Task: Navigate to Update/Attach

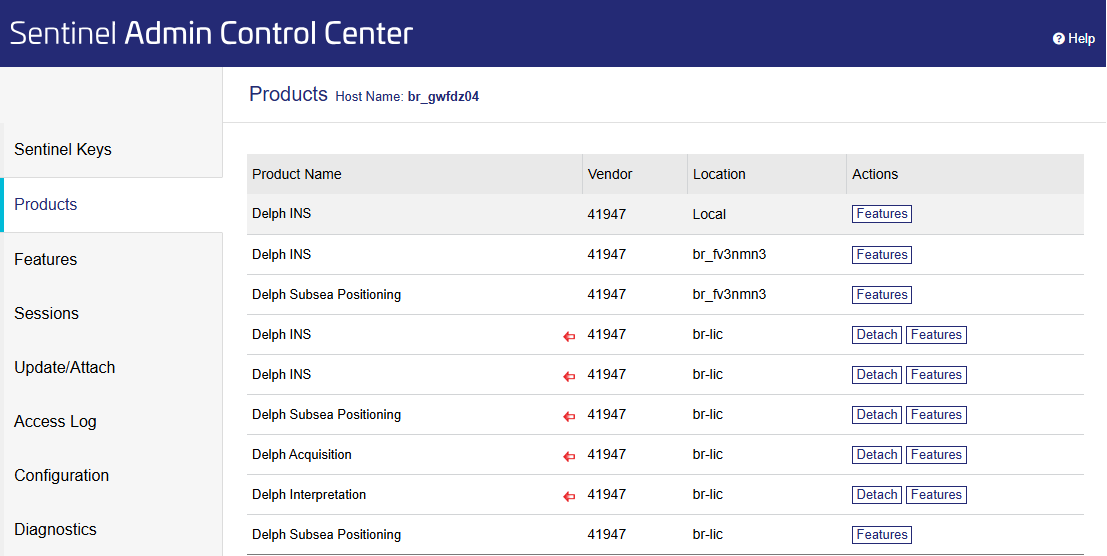Action: click(x=65, y=368)
